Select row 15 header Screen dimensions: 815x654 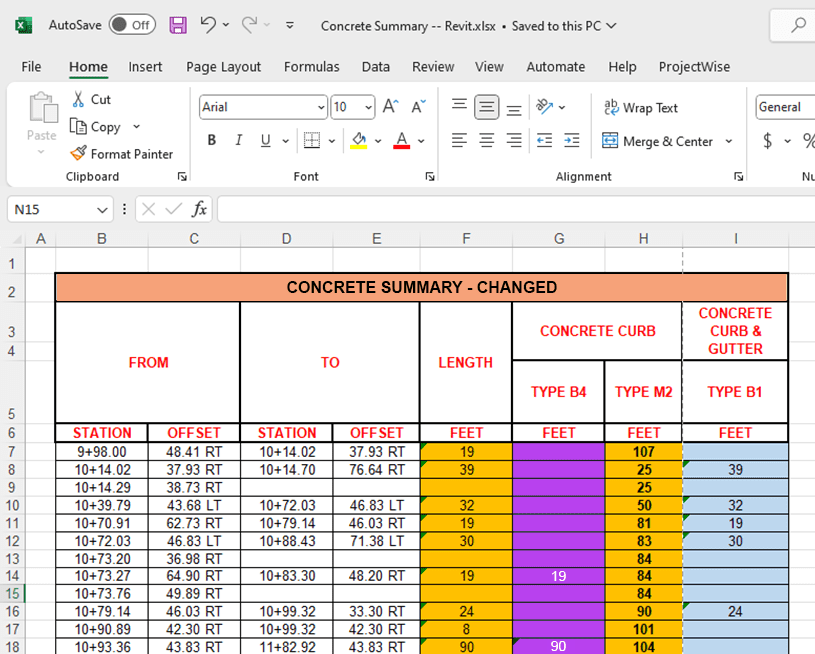pyautogui.click(x=12, y=593)
